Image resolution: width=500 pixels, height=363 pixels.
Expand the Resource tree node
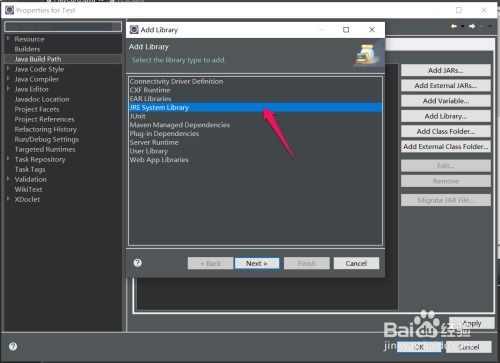tap(8, 39)
